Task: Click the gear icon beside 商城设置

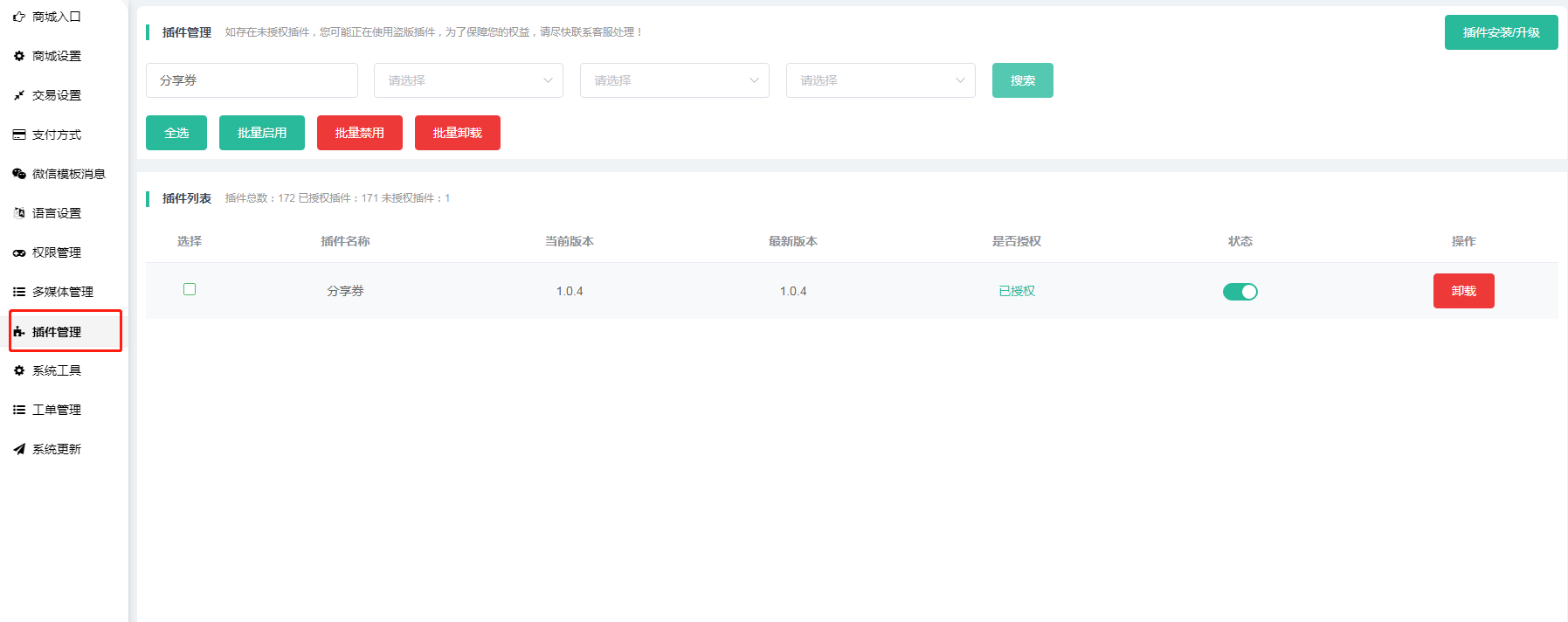Action: click(x=18, y=56)
